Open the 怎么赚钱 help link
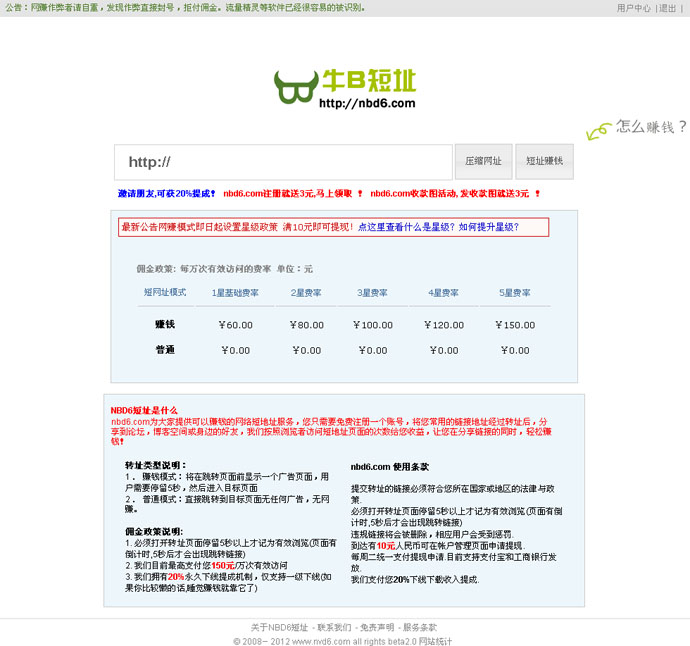This screenshot has height=646, width=690. point(651,127)
